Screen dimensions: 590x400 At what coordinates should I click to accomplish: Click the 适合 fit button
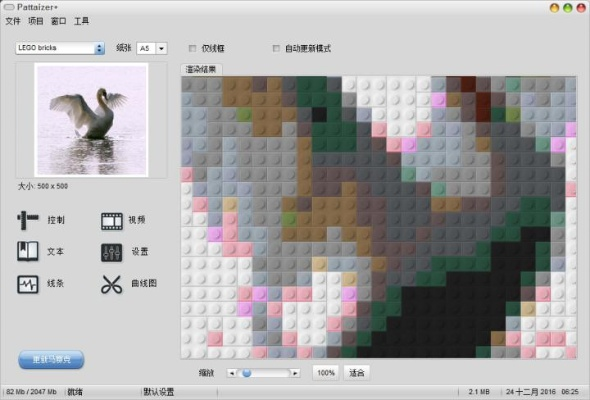point(357,373)
